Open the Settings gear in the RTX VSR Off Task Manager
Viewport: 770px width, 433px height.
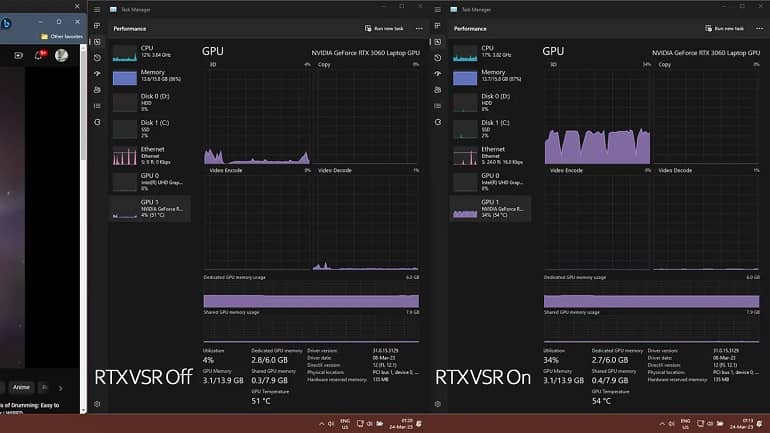coord(97,404)
